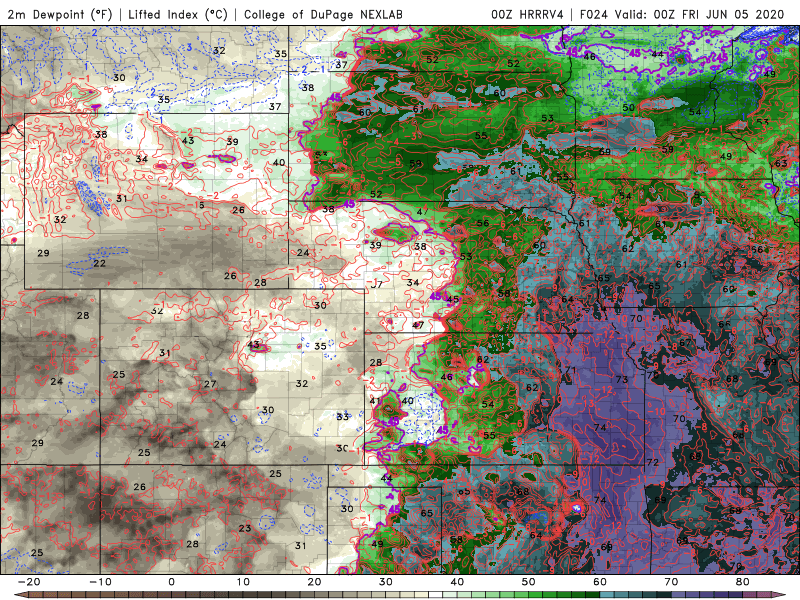
Task: Click the "F024 Valid: 00Z FRI JUN 05 2020" text
Action: click(x=682, y=14)
